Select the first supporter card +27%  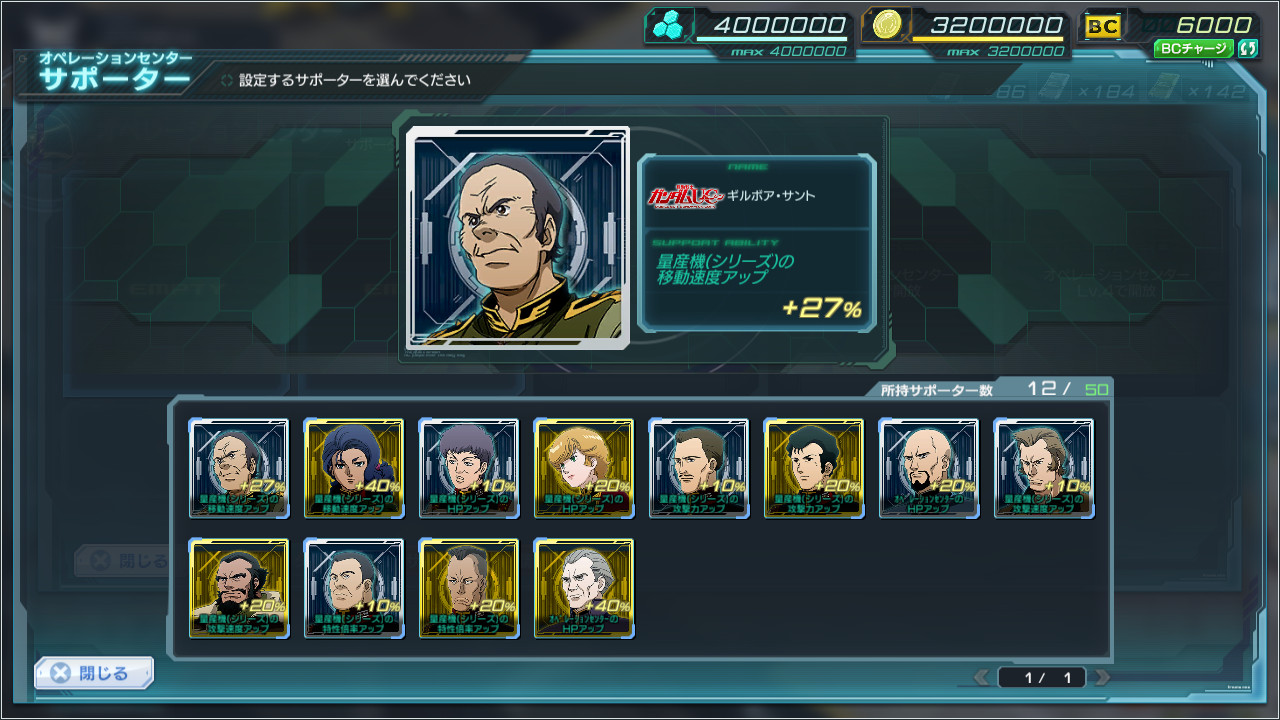239,468
